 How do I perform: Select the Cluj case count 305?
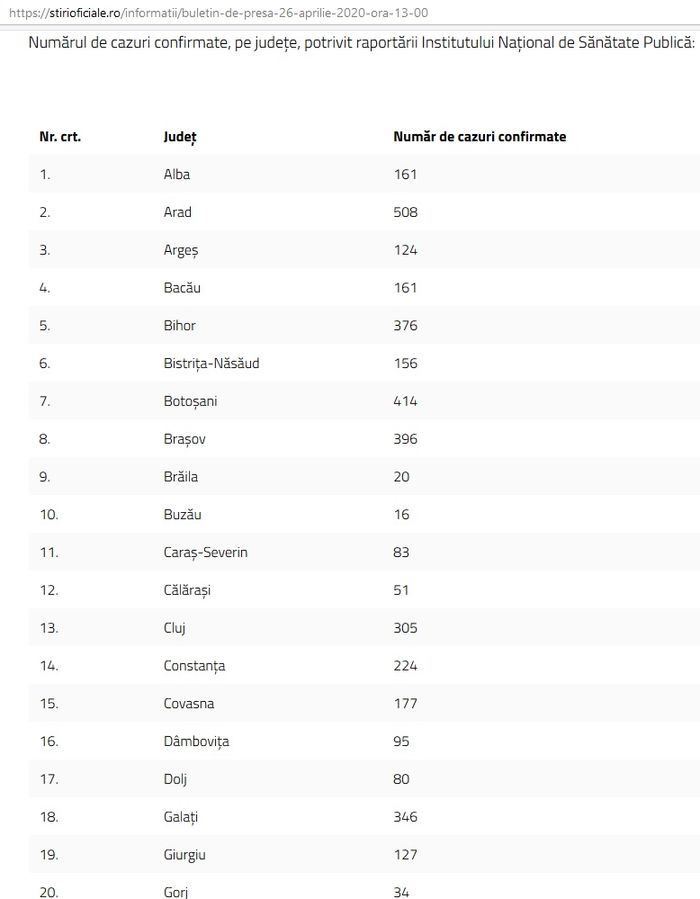405,628
